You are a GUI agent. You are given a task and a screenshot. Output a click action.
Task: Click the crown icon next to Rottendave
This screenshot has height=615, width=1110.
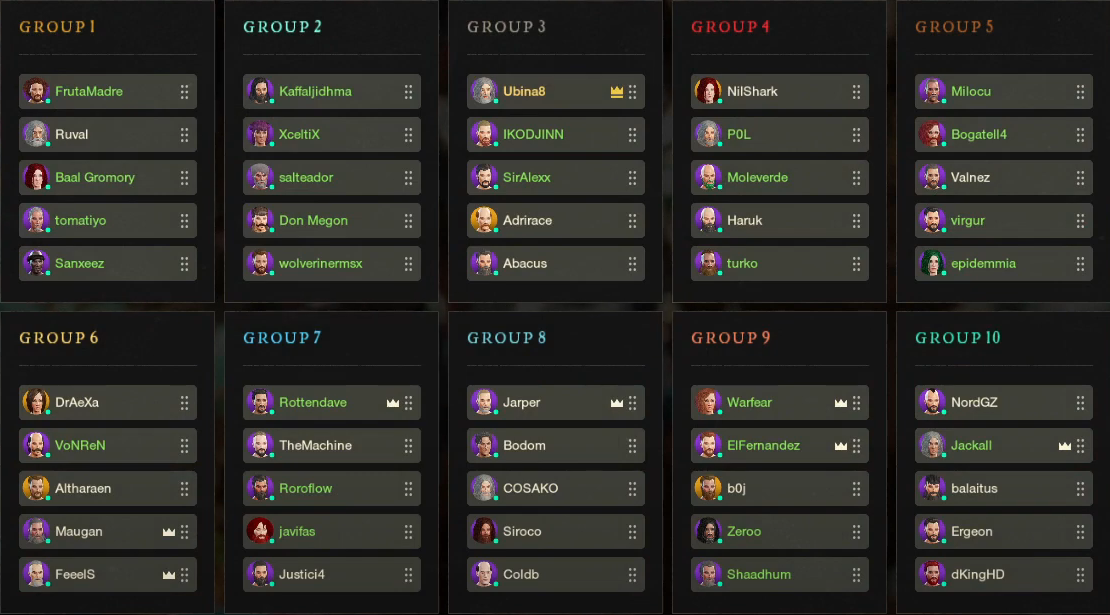coord(393,403)
